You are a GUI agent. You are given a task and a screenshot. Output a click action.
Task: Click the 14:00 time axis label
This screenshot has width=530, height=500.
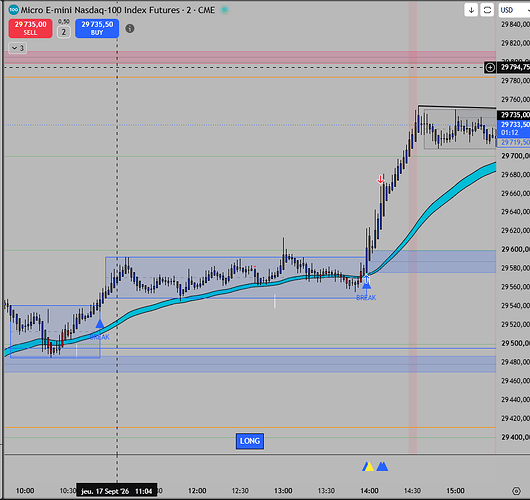click(x=369, y=491)
